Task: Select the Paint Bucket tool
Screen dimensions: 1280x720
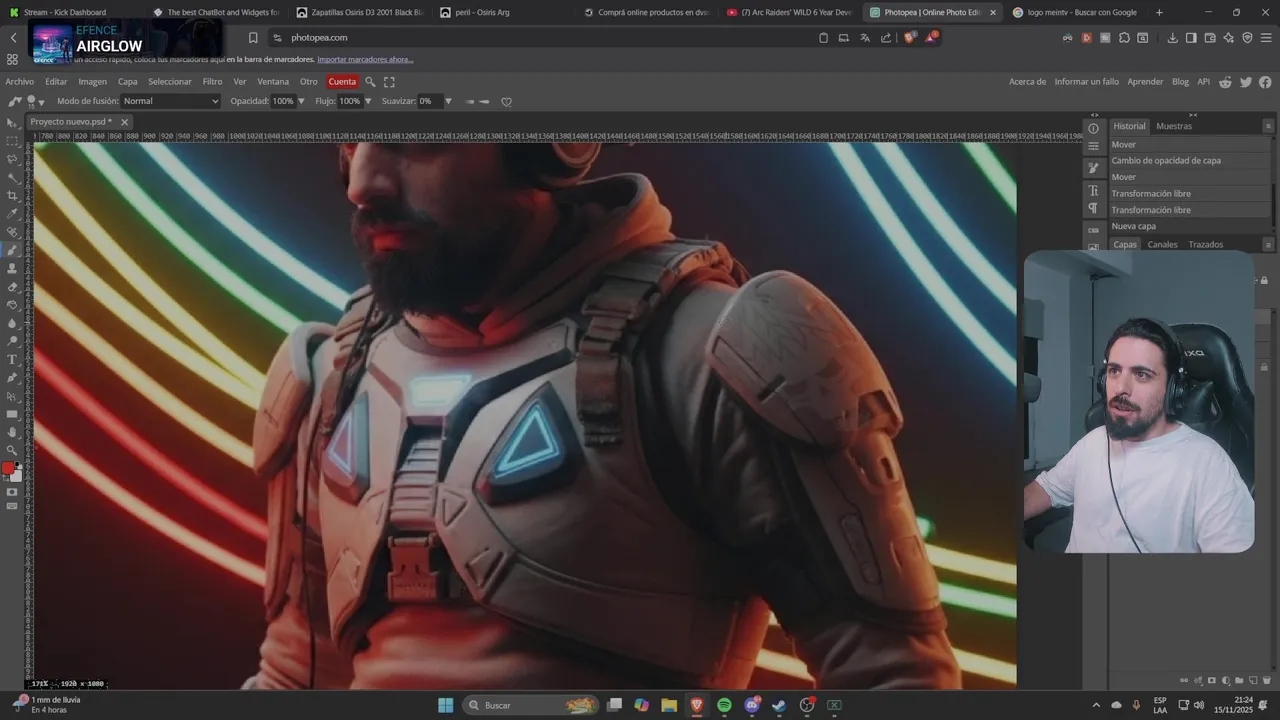Action: [x=12, y=304]
